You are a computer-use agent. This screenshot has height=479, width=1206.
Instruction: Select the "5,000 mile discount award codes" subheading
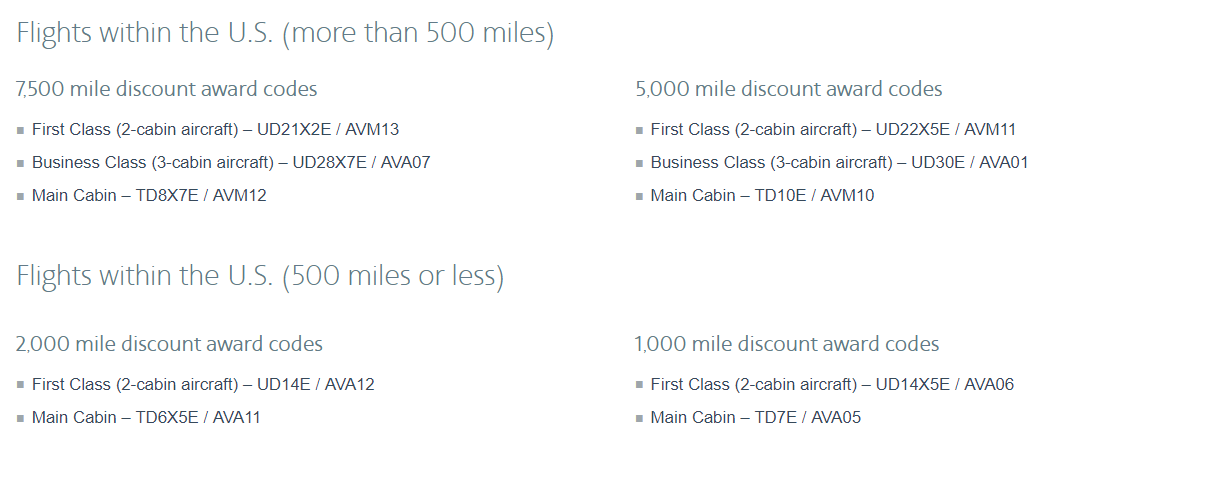(x=789, y=89)
